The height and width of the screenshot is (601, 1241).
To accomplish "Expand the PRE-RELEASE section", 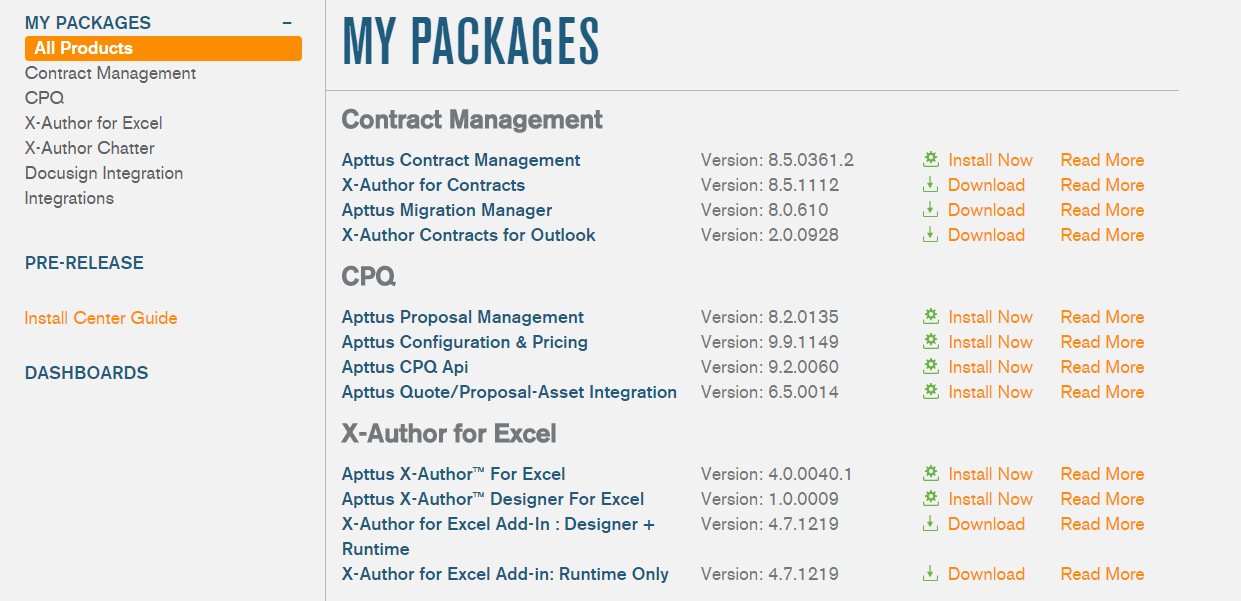I will click(83, 263).
